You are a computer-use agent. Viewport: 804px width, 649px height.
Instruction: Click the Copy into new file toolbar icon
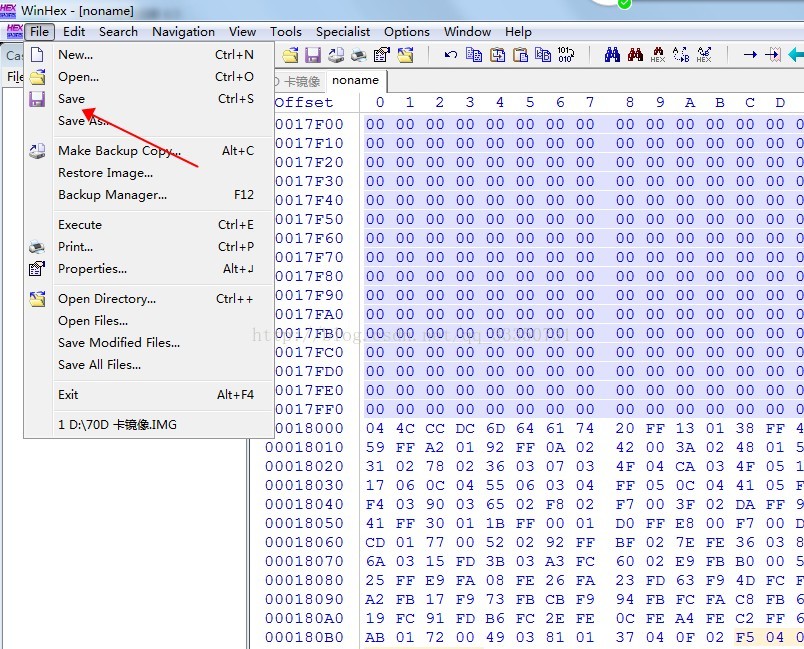(x=543, y=55)
